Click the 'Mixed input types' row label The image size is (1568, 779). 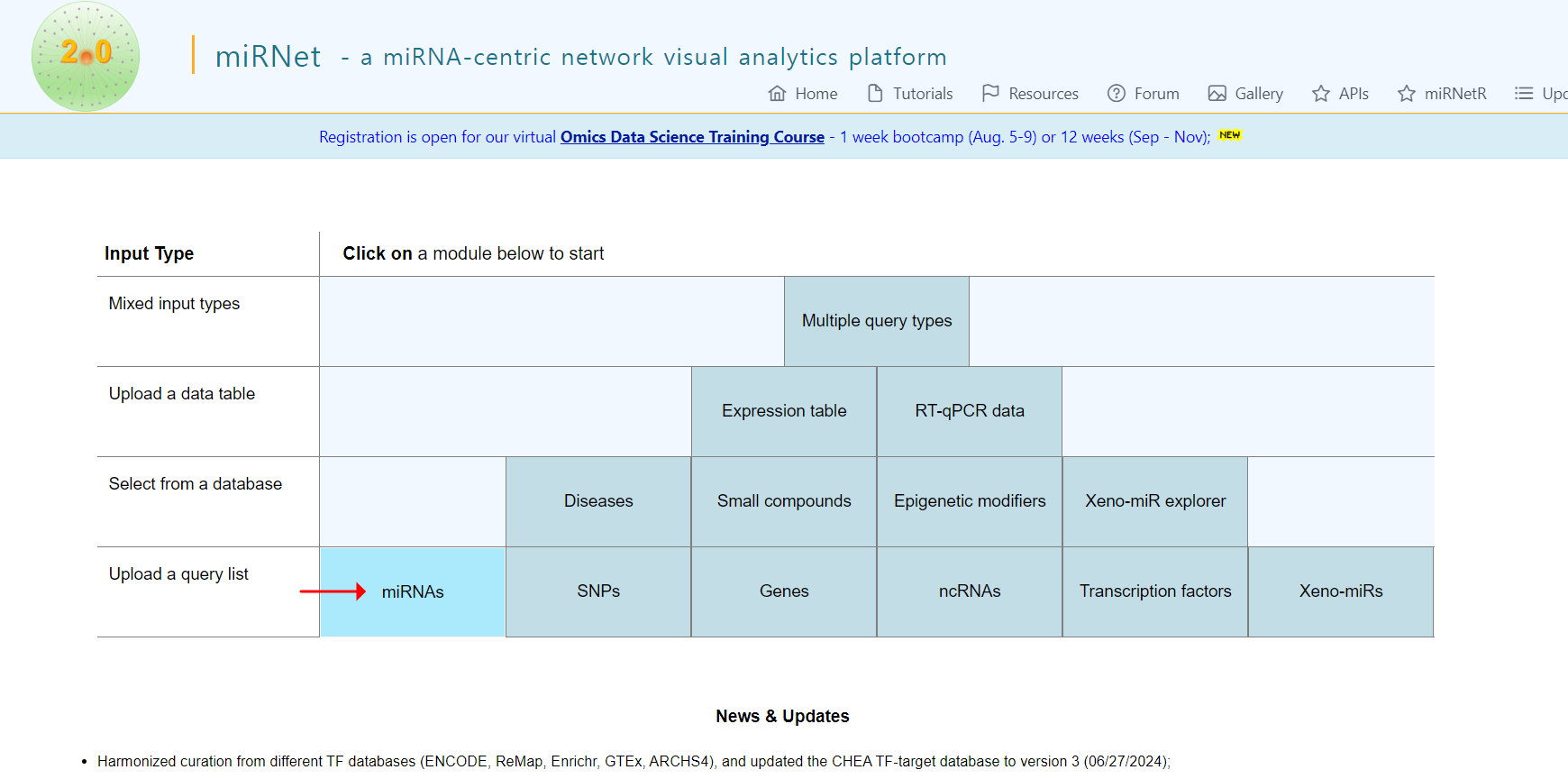(x=174, y=304)
